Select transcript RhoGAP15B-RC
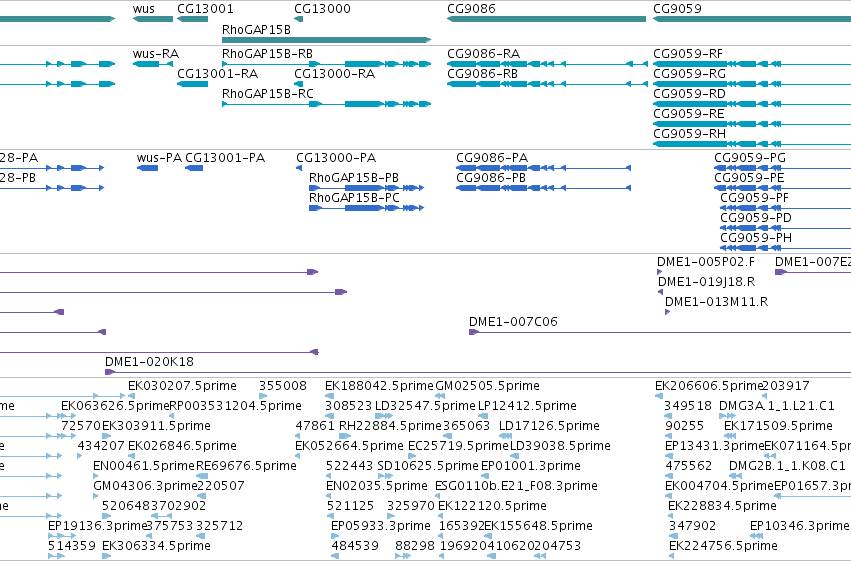The height and width of the screenshot is (561, 851). click(268, 94)
